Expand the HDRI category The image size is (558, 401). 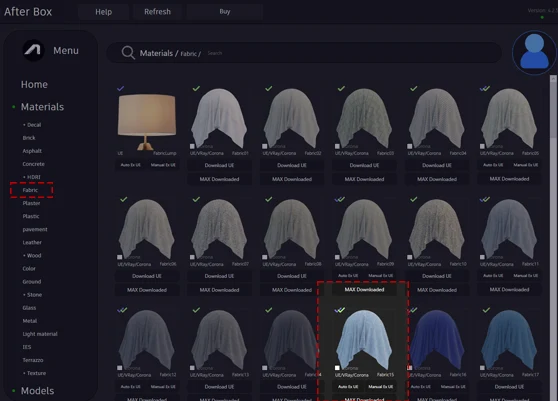point(32,177)
